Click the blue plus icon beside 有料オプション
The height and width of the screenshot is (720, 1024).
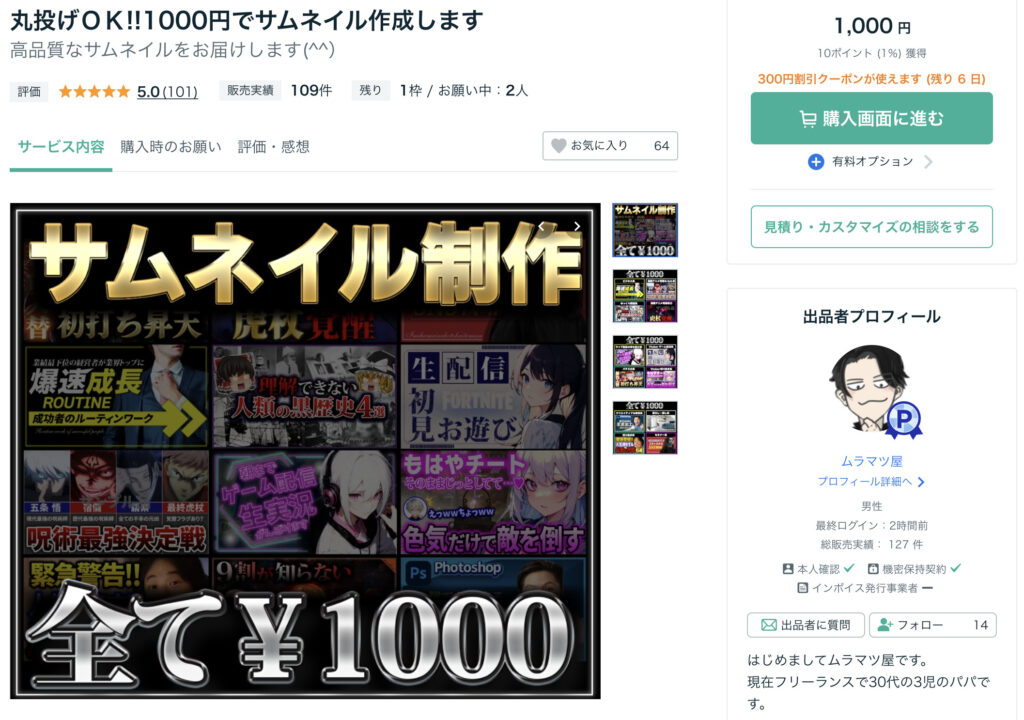tap(816, 162)
